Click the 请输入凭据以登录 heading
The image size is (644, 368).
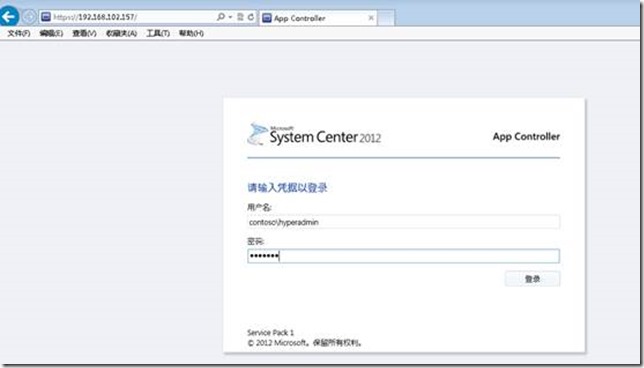click(x=287, y=188)
